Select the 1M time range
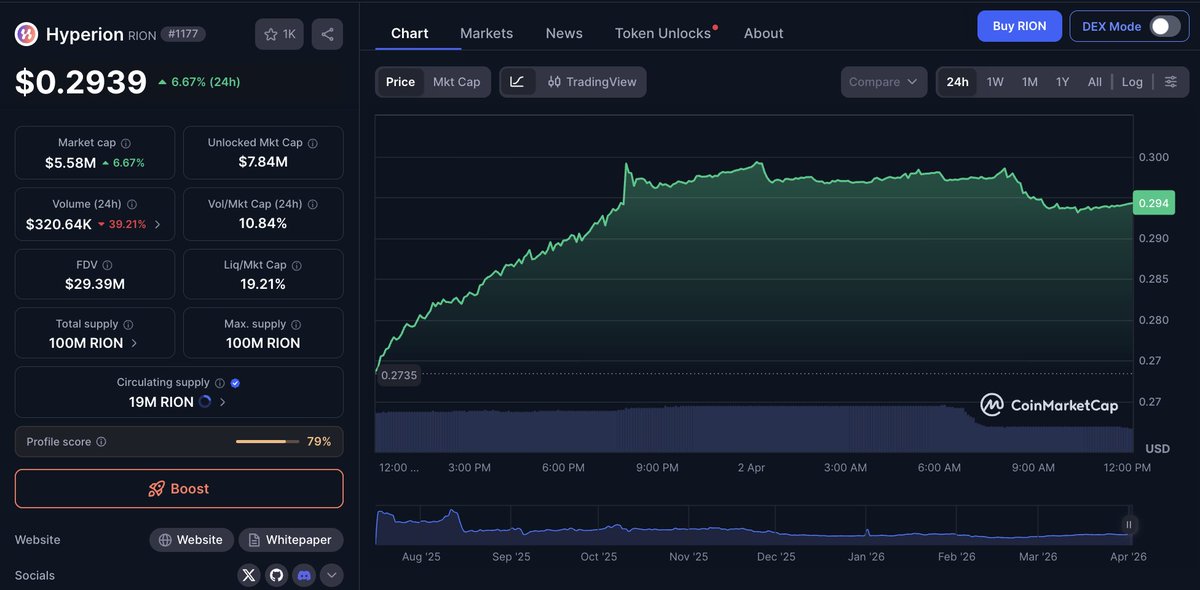 1030,82
